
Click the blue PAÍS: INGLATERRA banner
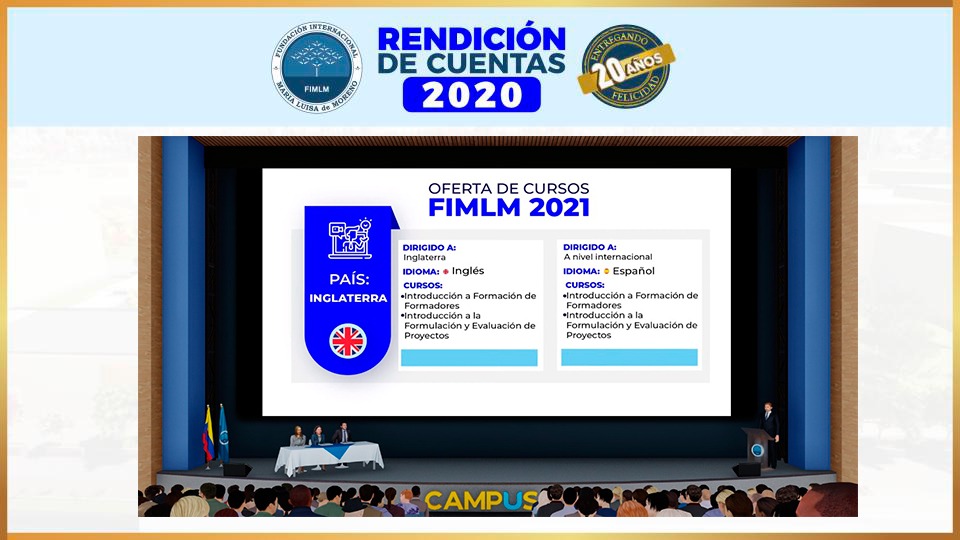(x=350, y=290)
